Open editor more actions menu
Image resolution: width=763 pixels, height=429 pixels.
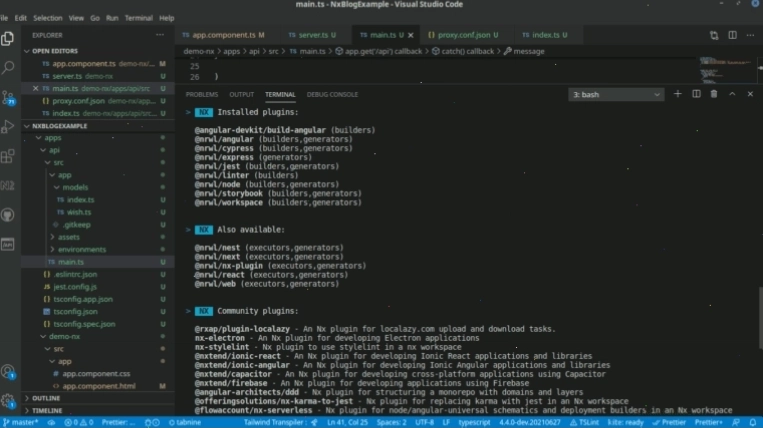750,35
